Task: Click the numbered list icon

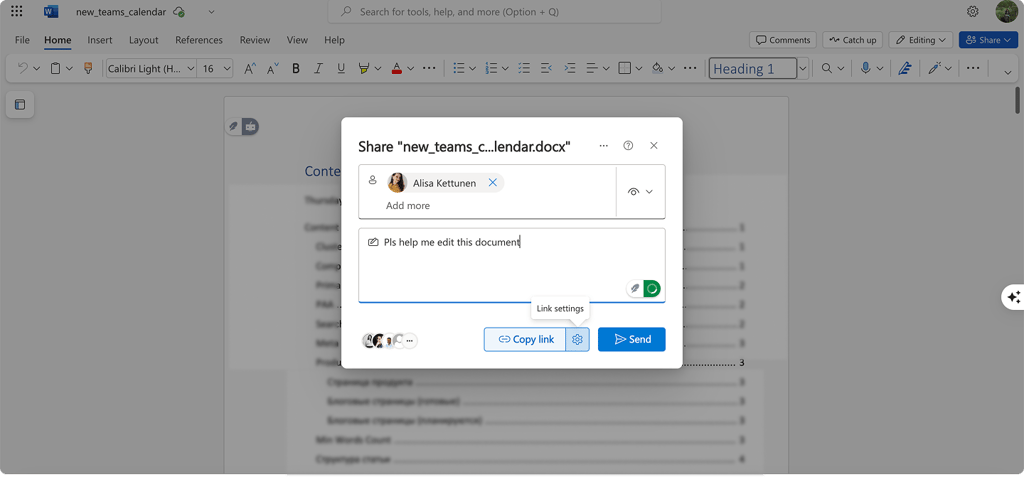Action: tap(492, 68)
